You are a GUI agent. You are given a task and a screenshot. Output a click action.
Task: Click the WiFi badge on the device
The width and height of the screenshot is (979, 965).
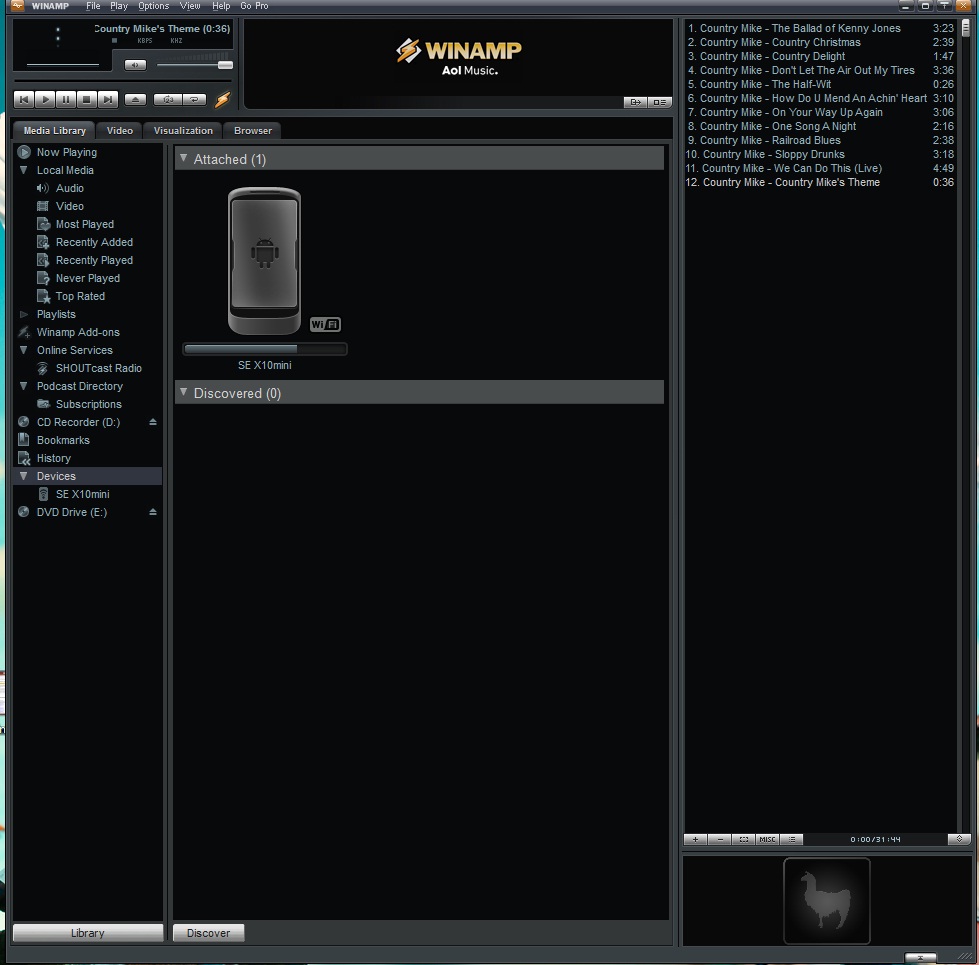click(325, 325)
